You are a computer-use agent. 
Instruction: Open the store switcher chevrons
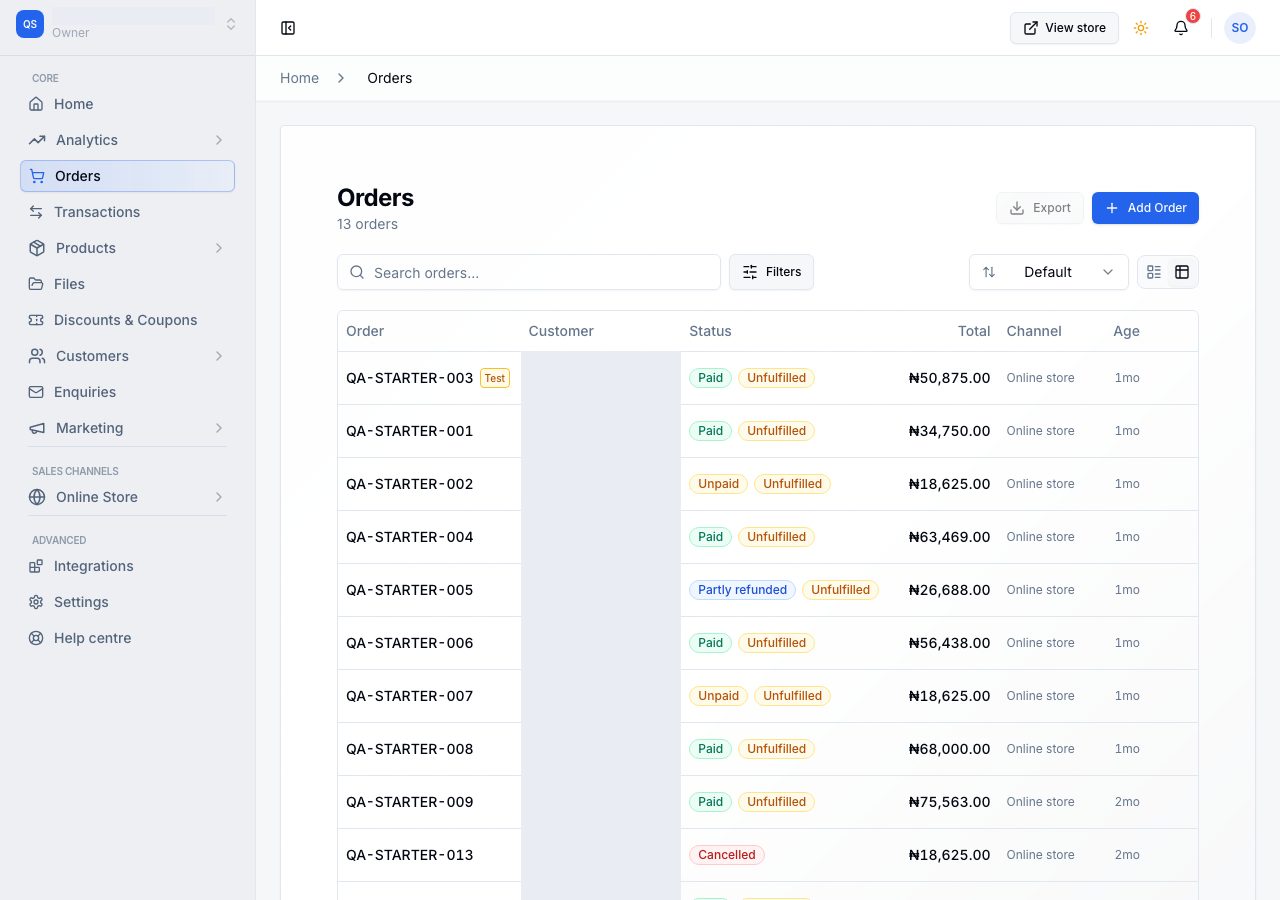click(231, 24)
